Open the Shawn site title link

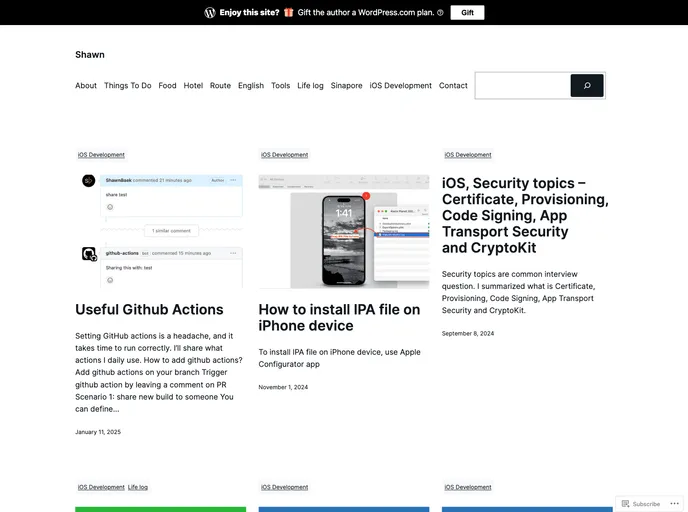(90, 55)
